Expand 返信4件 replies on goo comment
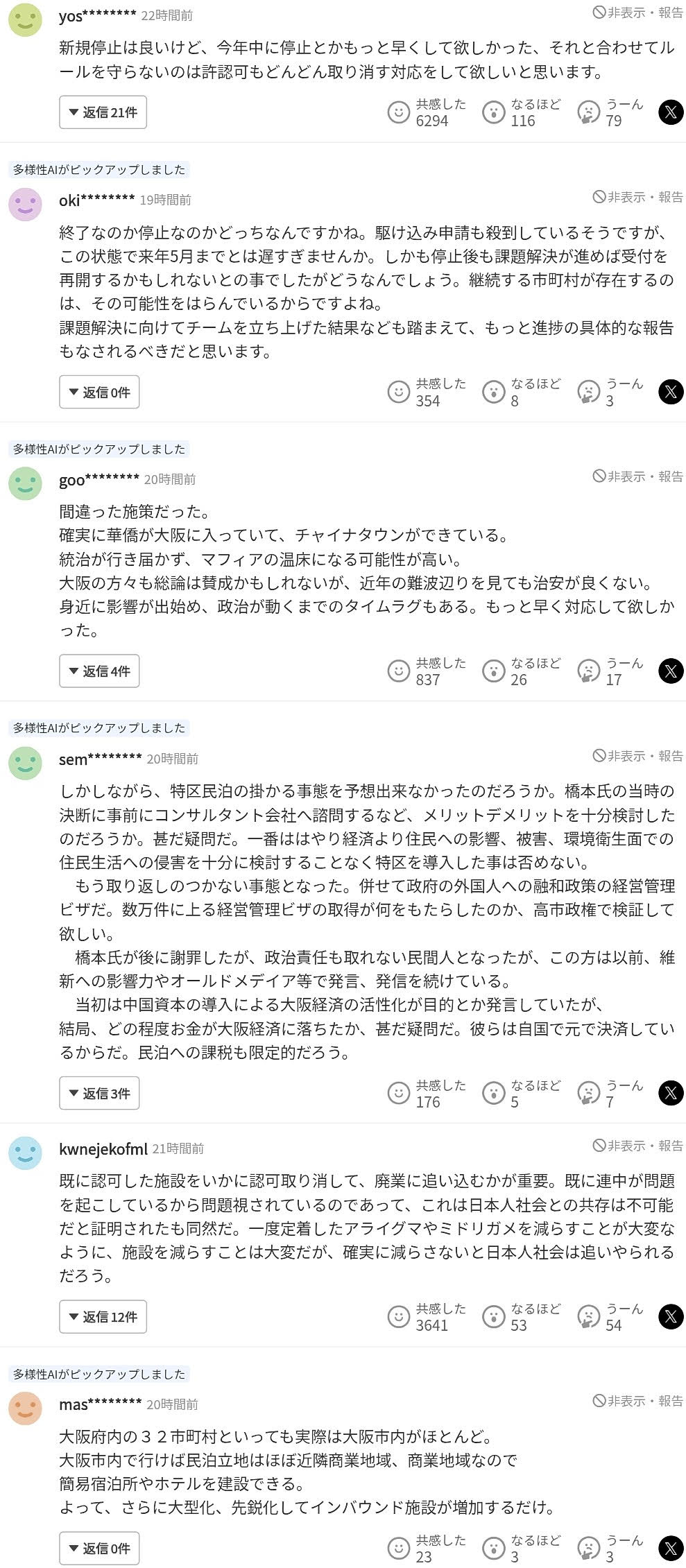The width and height of the screenshot is (686, 1568). point(99,671)
